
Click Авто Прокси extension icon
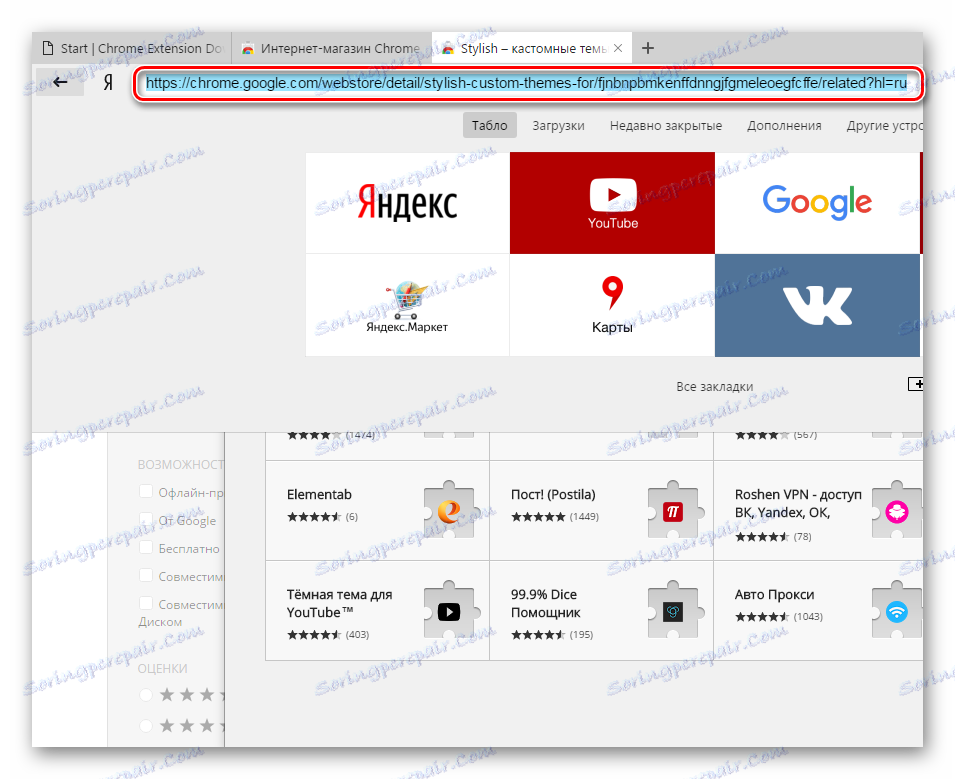(897, 610)
